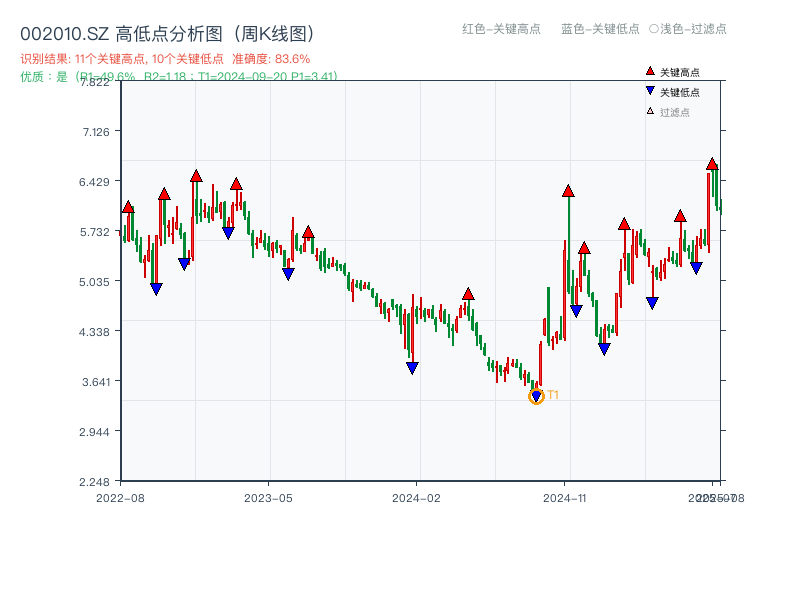Click the 2.944 y-axis label
Screen dimensions: 800x600
(94, 432)
